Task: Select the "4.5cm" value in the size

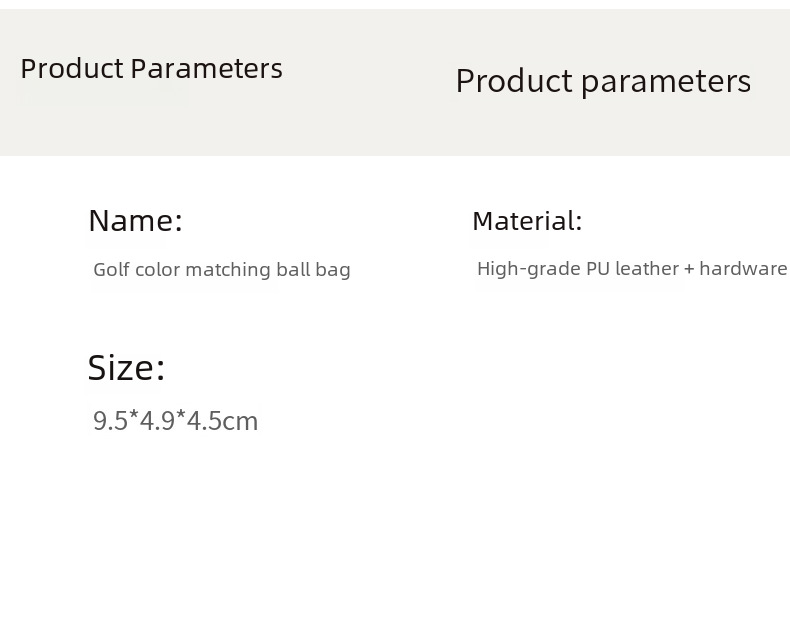Action: coord(222,421)
